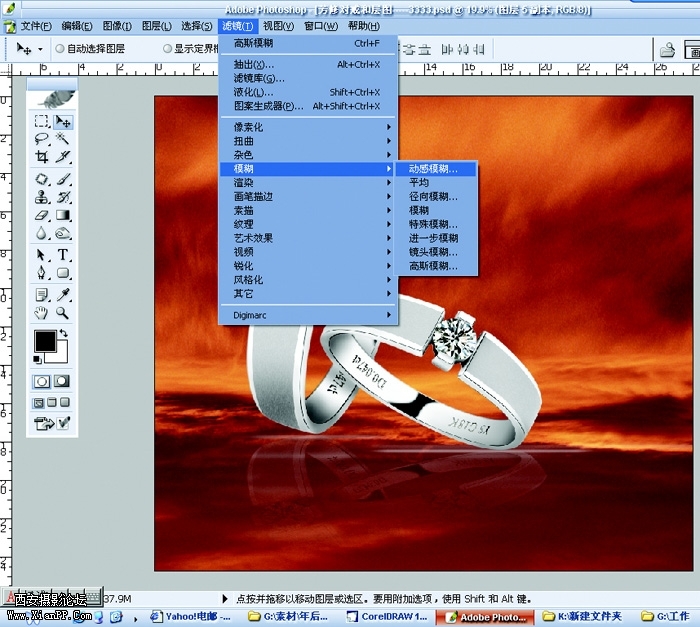This screenshot has height=627, width=700.
Task: Select the Crop tool
Action: click(42, 156)
